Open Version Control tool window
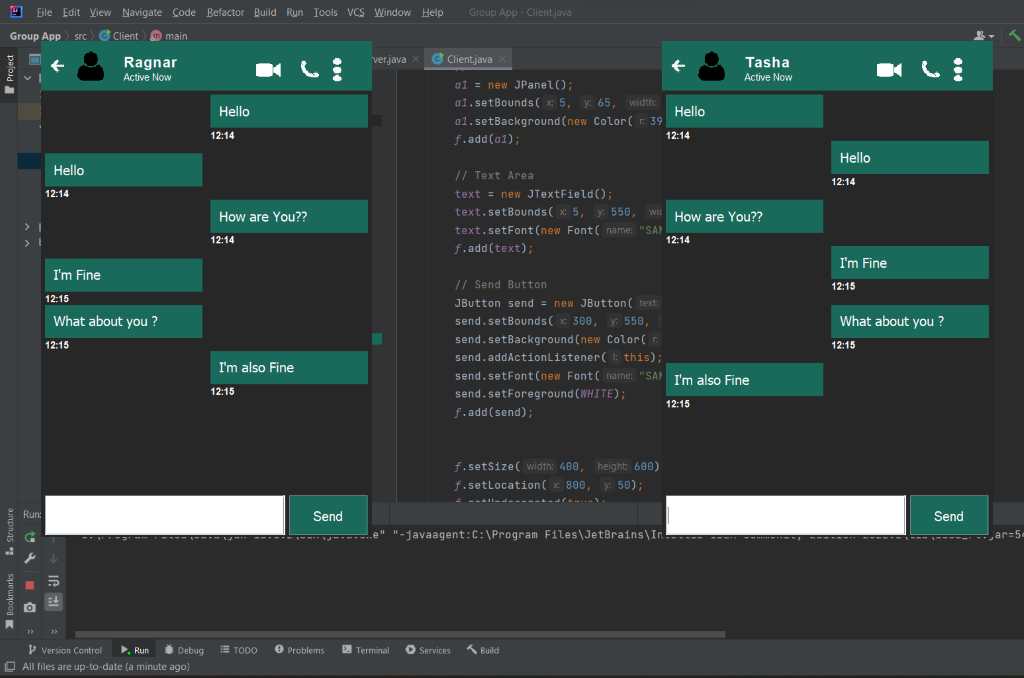 [65, 650]
